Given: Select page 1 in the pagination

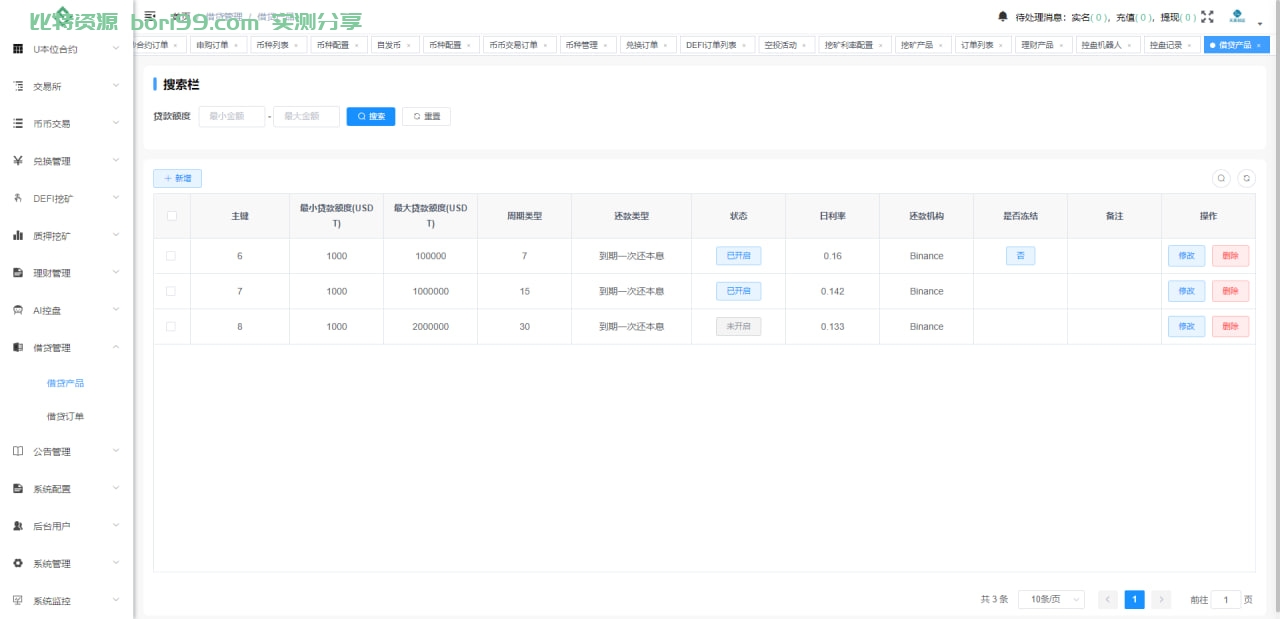Looking at the screenshot, I should click(x=1134, y=599).
